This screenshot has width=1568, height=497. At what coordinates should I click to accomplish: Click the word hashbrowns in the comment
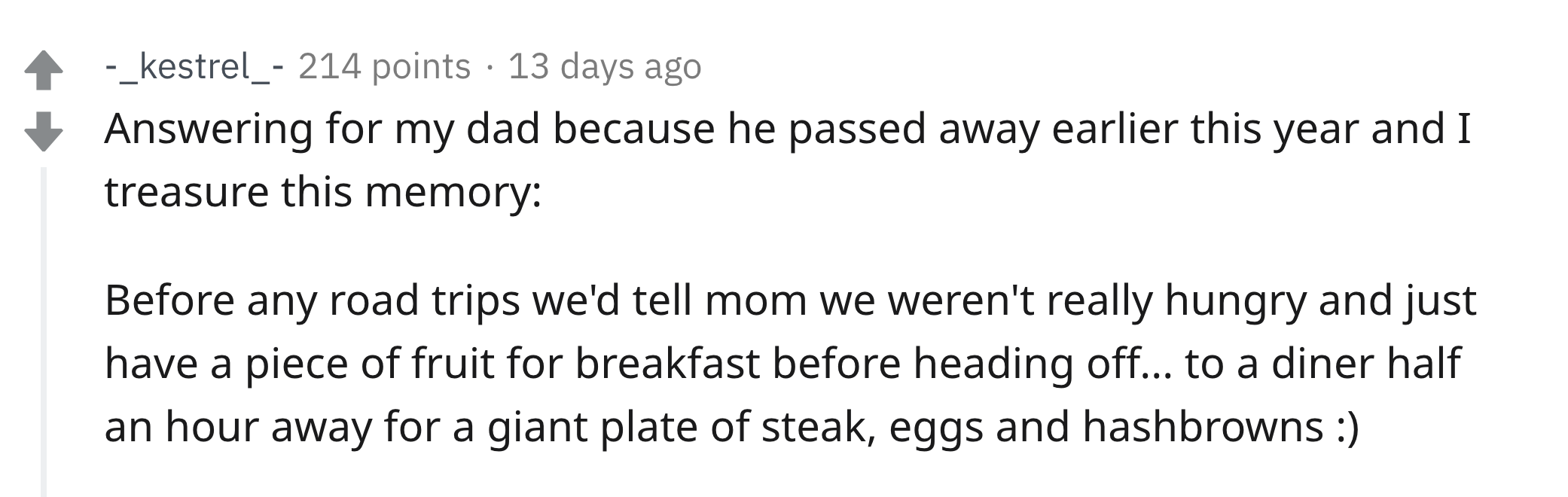click(x=1203, y=426)
